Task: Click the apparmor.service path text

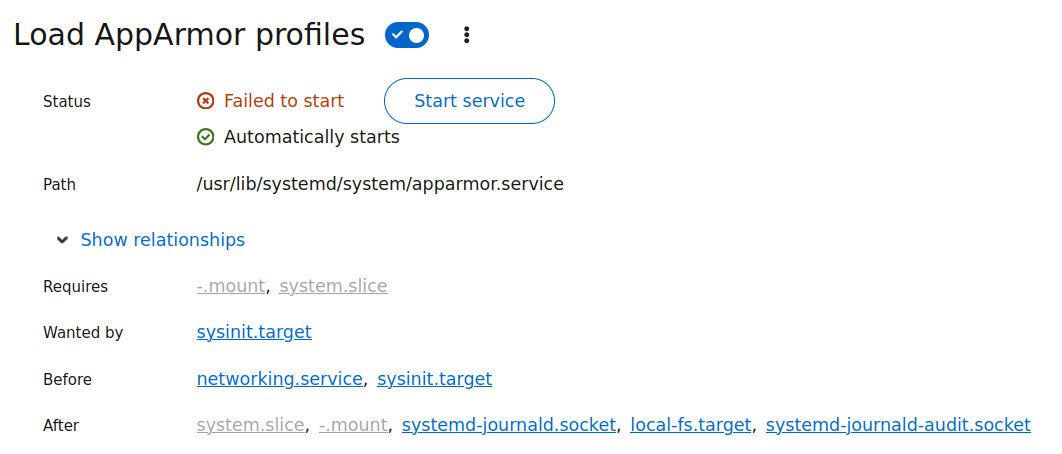Action: (x=380, y=184)
